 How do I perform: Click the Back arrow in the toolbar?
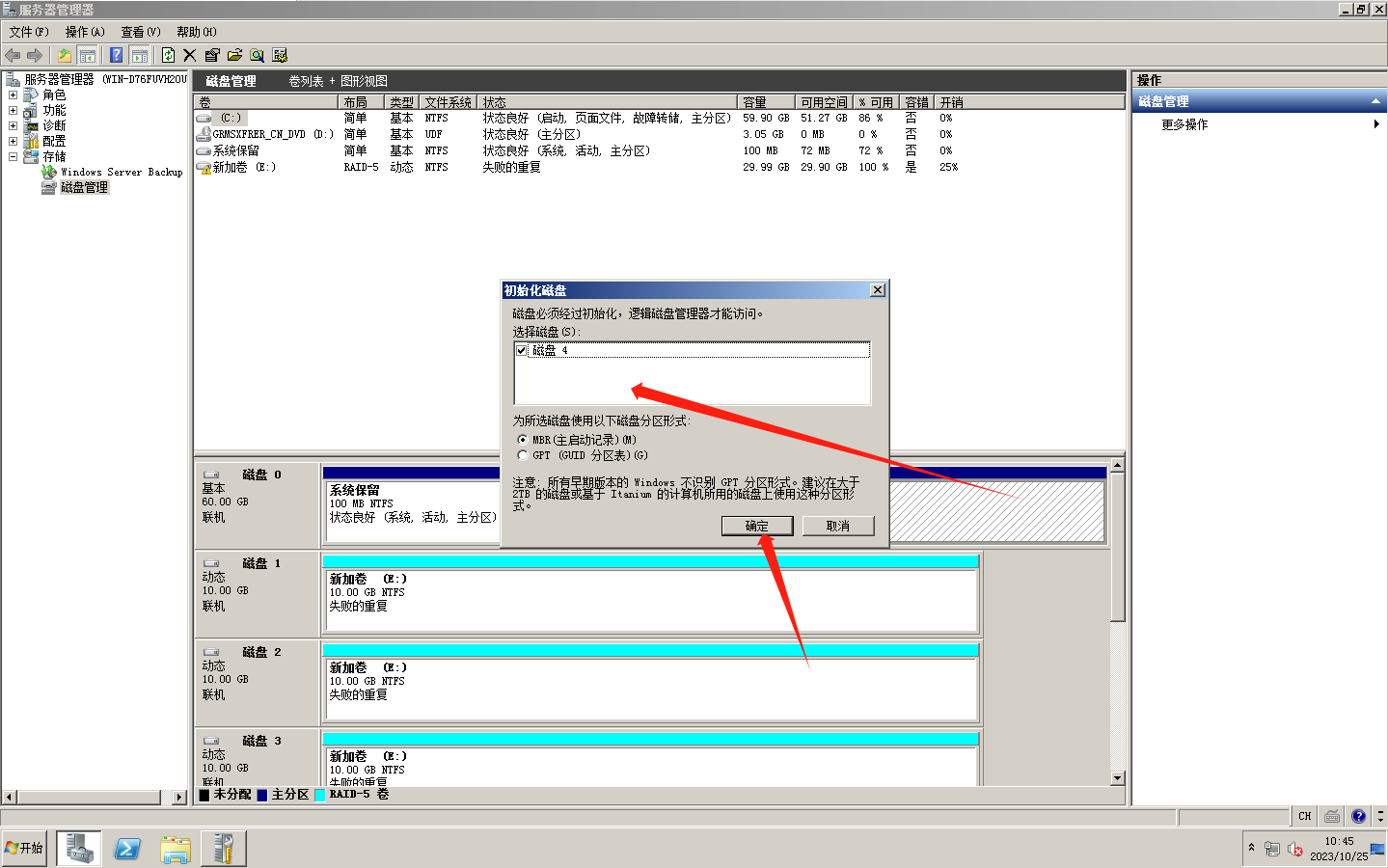point(13,55)
